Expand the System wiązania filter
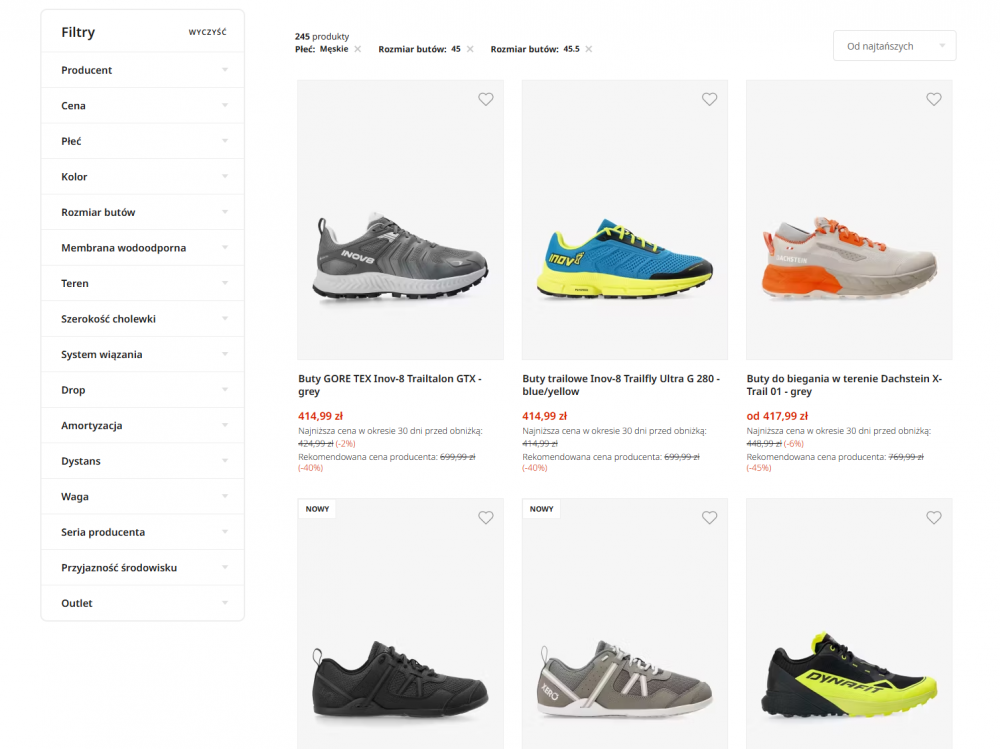1000x749 pixels. coord(143,354)
